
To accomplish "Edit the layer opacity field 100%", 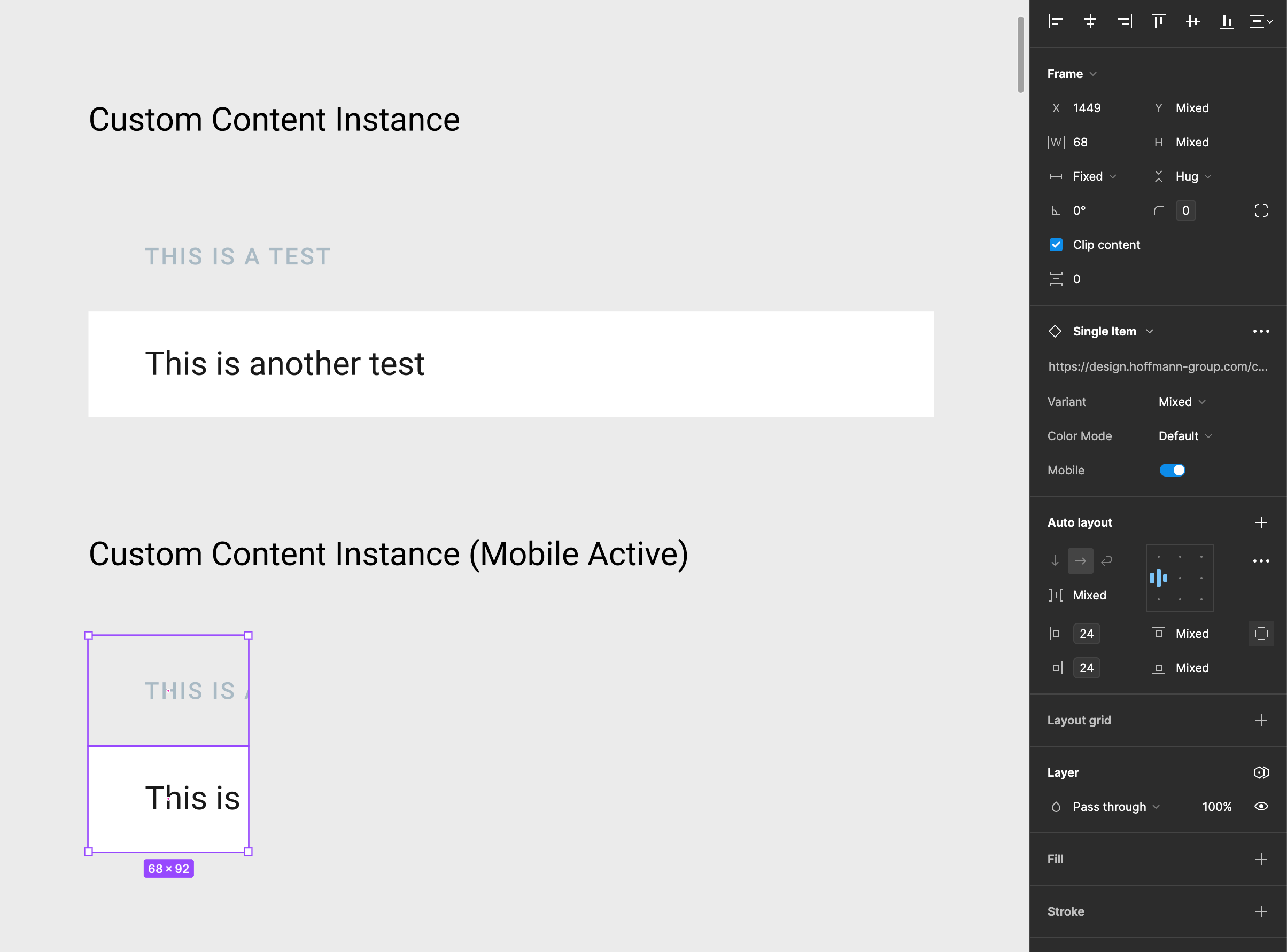I will point(1216,807).
